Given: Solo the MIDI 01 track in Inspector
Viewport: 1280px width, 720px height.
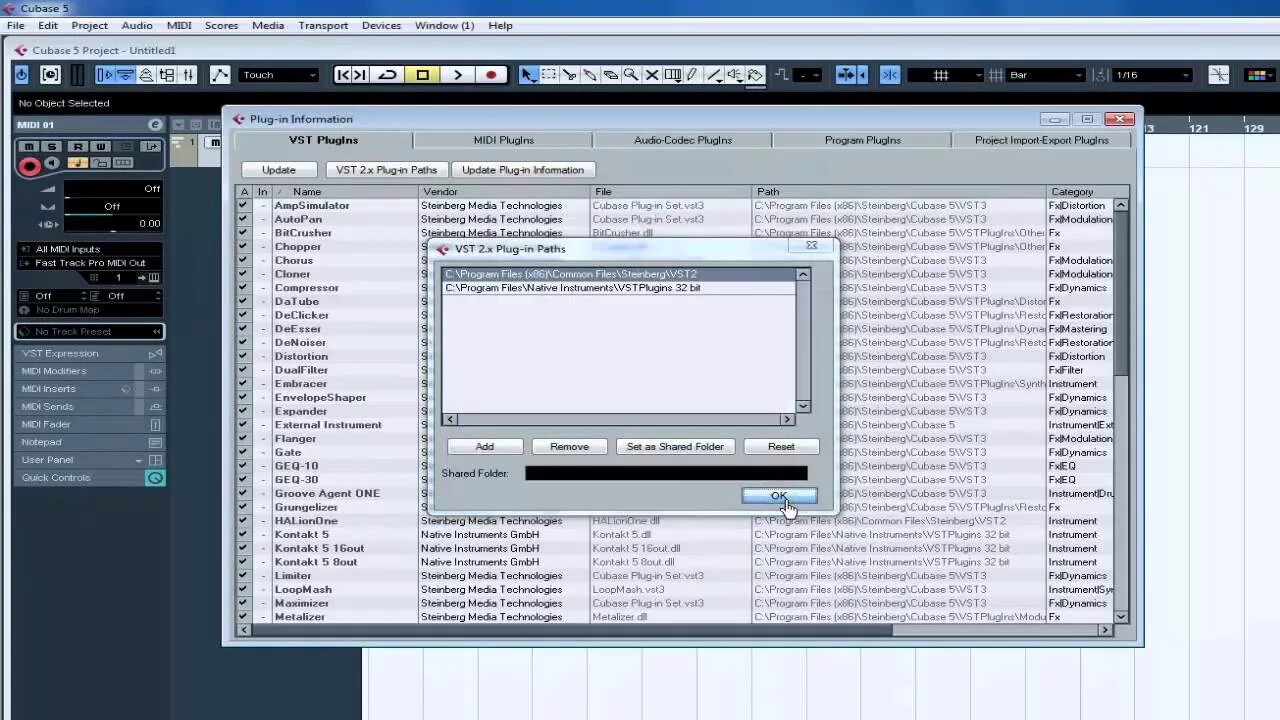Looking at the screenshot, I should 50,147.
